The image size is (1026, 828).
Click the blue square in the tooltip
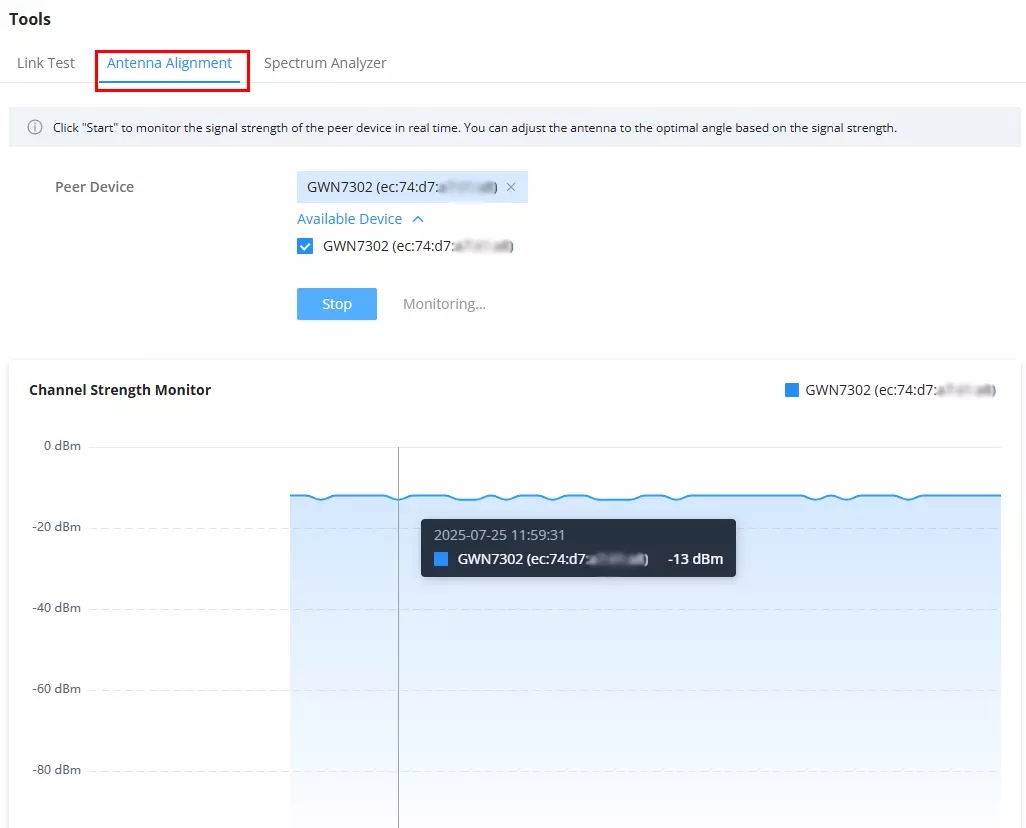pyautogui.click(x=441, y=559)
